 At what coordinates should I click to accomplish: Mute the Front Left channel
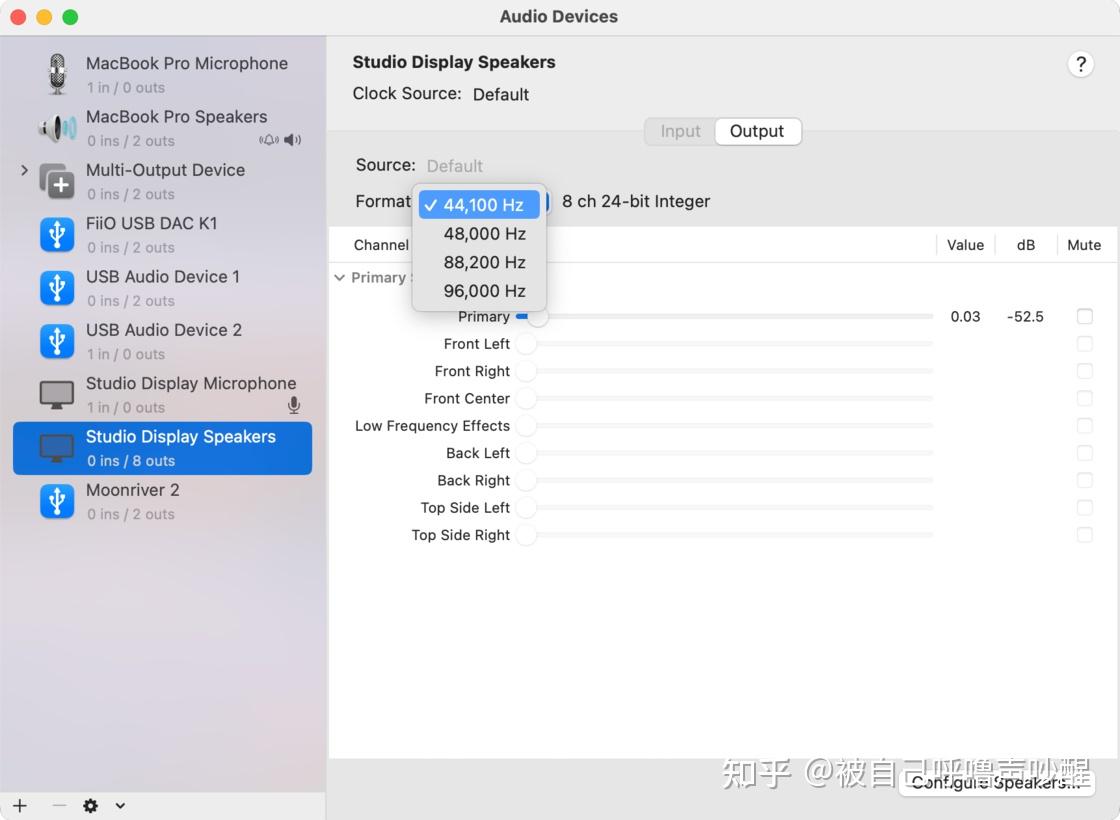1085,343
